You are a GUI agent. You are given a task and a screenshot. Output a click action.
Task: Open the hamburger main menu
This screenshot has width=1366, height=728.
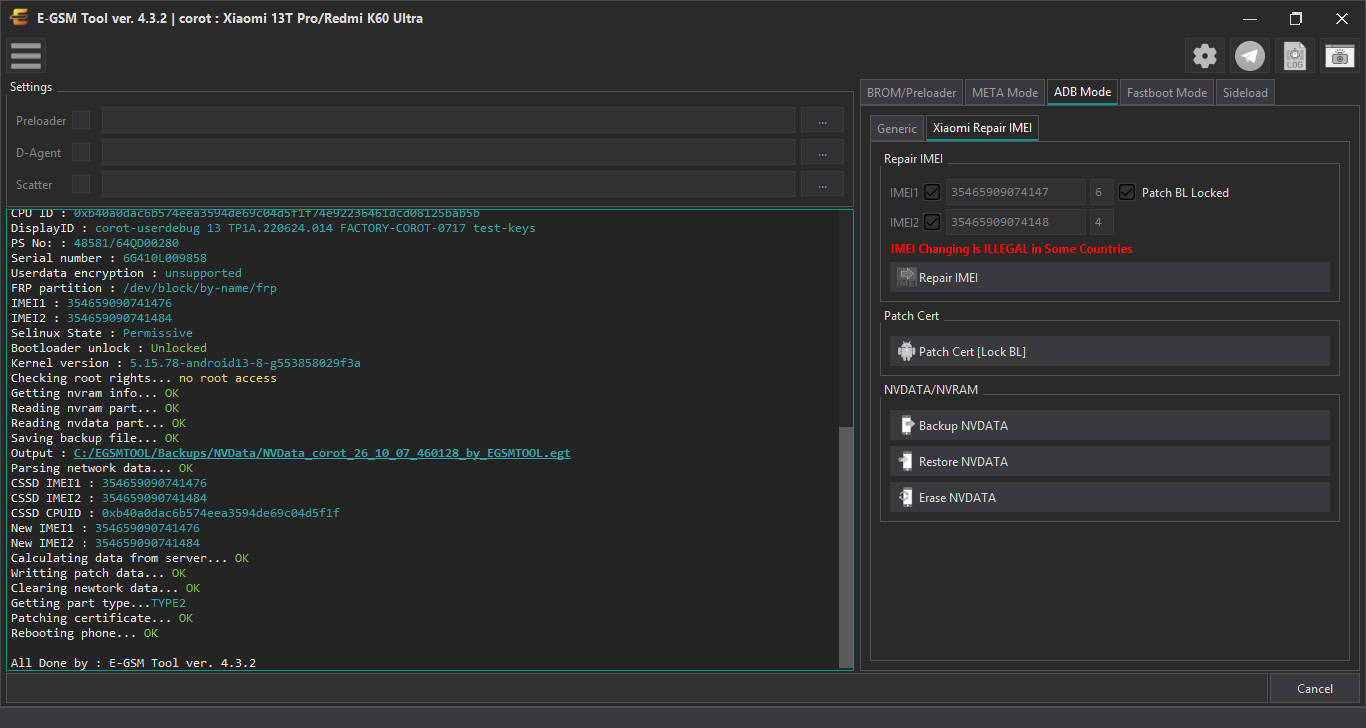pos(26,56)
